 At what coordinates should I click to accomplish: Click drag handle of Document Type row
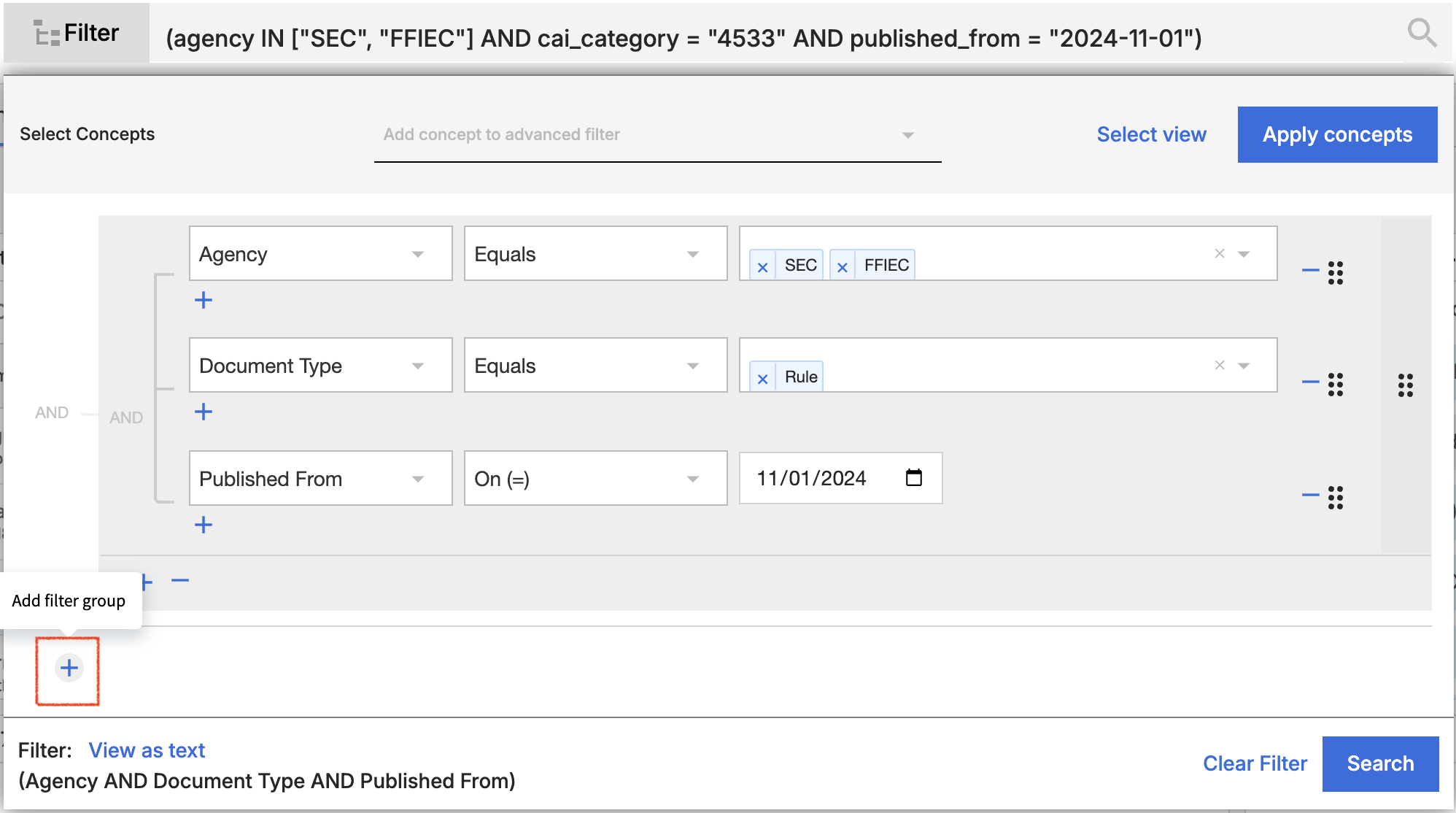click(x=1335, y=384)
